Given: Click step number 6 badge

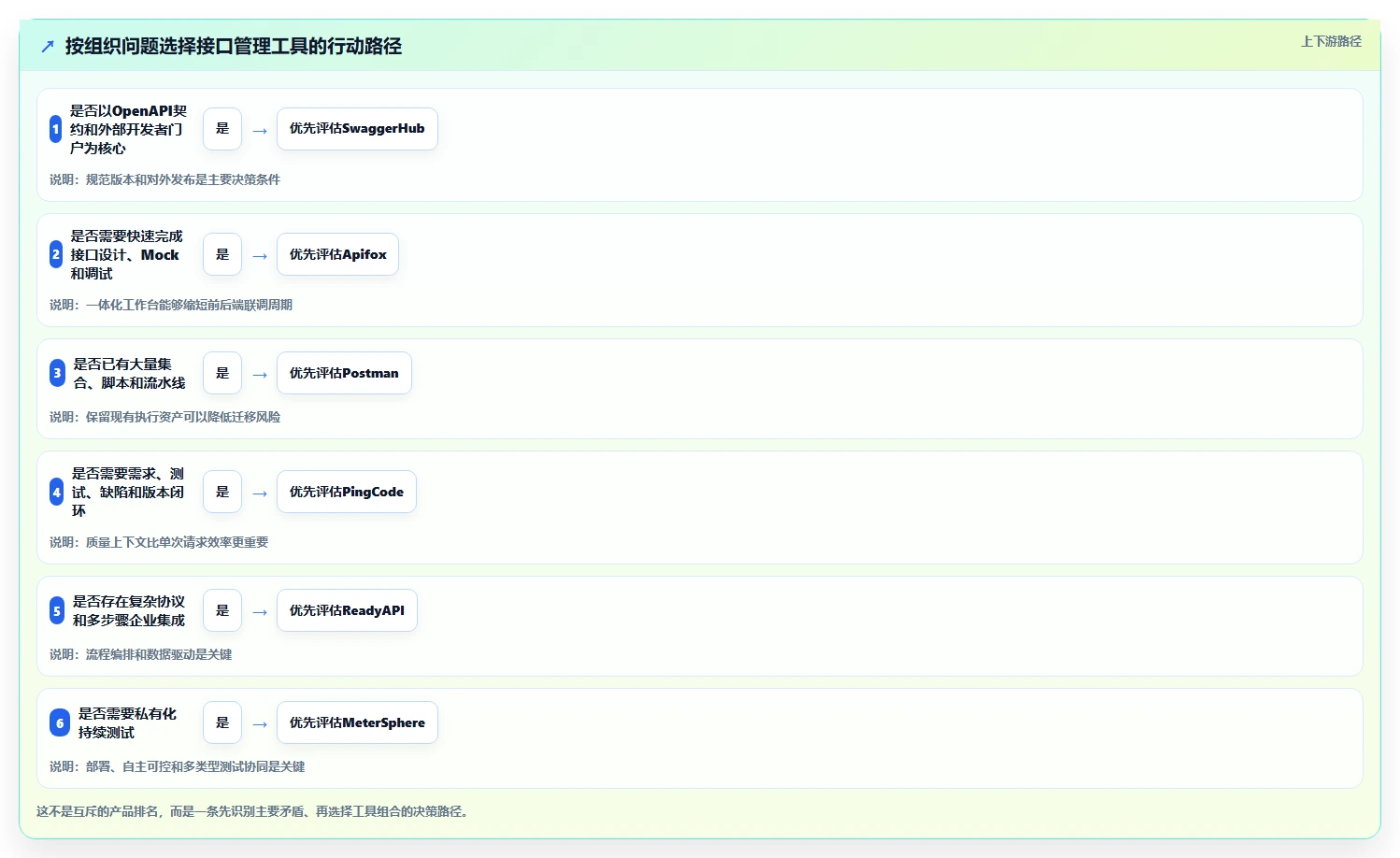Looking at the screenshot, I should pos(60,722).
